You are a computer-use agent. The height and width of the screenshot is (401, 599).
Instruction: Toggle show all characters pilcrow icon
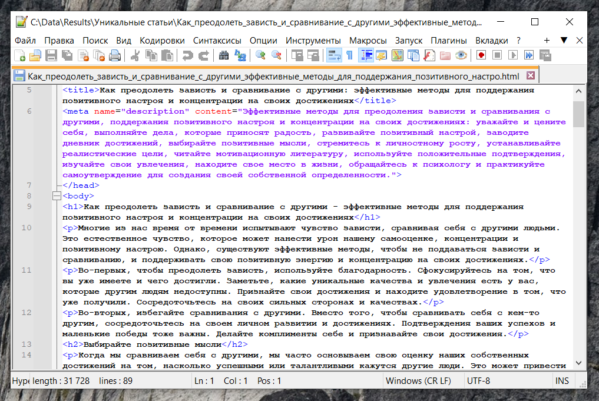[x=350, y=56]
